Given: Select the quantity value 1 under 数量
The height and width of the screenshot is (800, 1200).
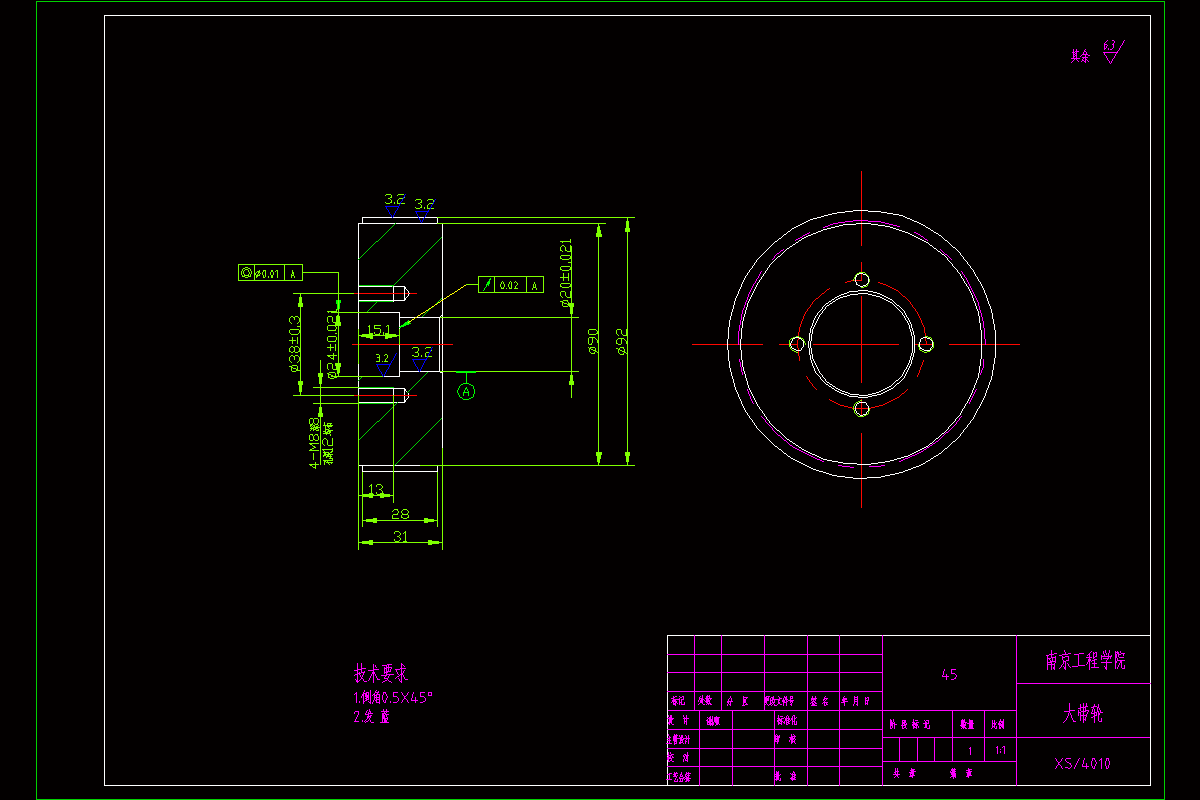Looking at the screenshot, I should coord(969,750).
